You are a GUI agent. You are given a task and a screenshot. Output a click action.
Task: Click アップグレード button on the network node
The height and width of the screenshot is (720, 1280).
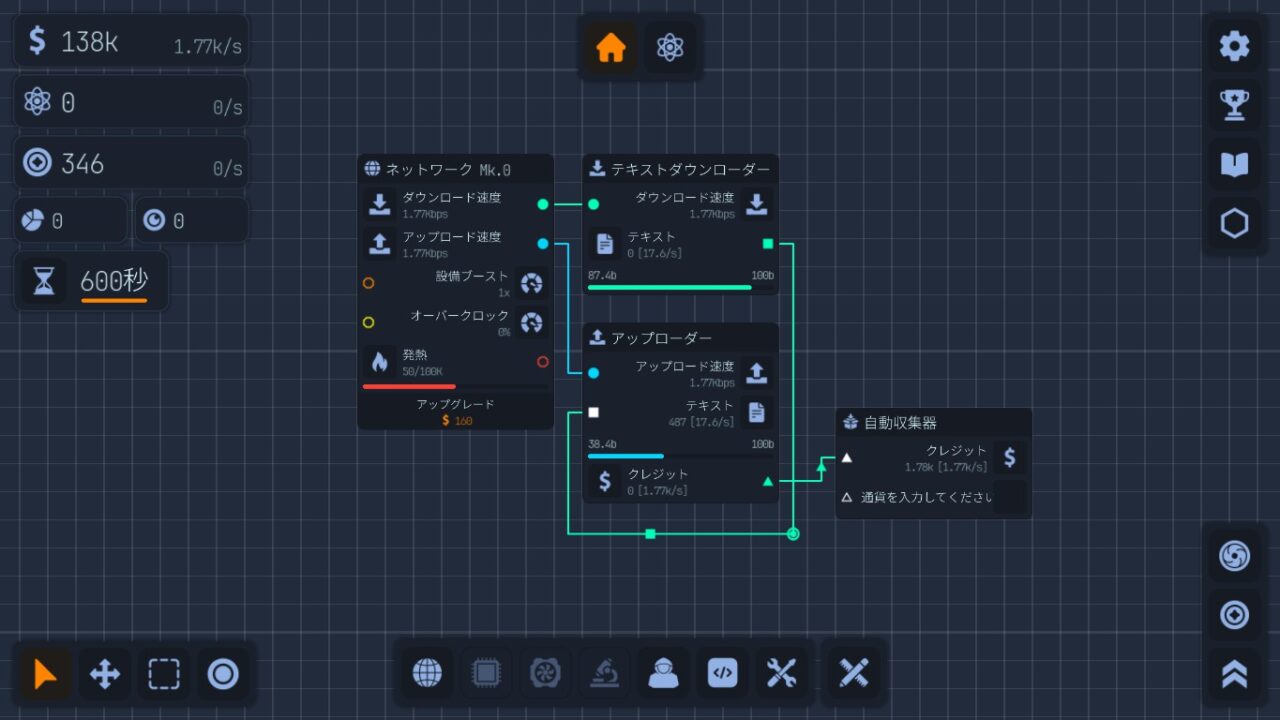click(x=455, y=412)
